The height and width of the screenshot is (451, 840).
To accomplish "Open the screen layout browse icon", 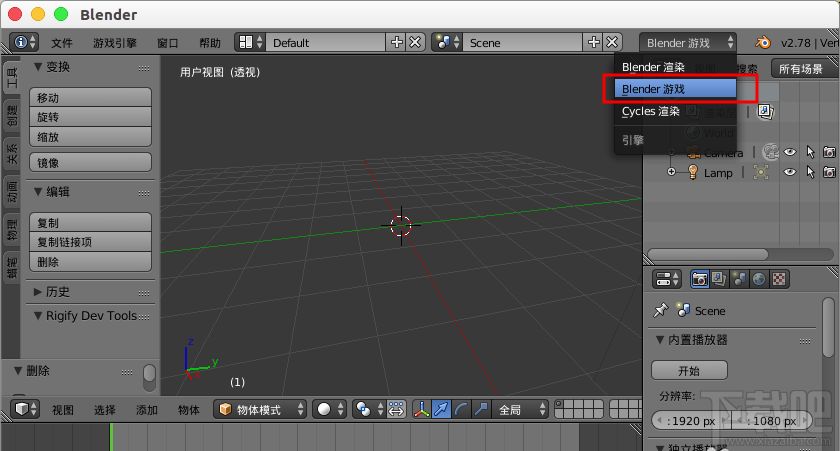I will click(250, 42).
